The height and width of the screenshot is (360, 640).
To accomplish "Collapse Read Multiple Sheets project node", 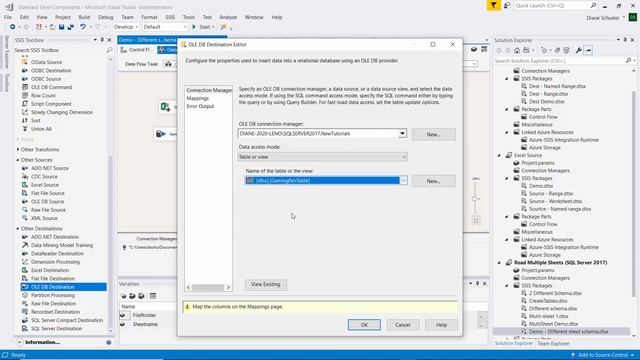I will [499, 263].
